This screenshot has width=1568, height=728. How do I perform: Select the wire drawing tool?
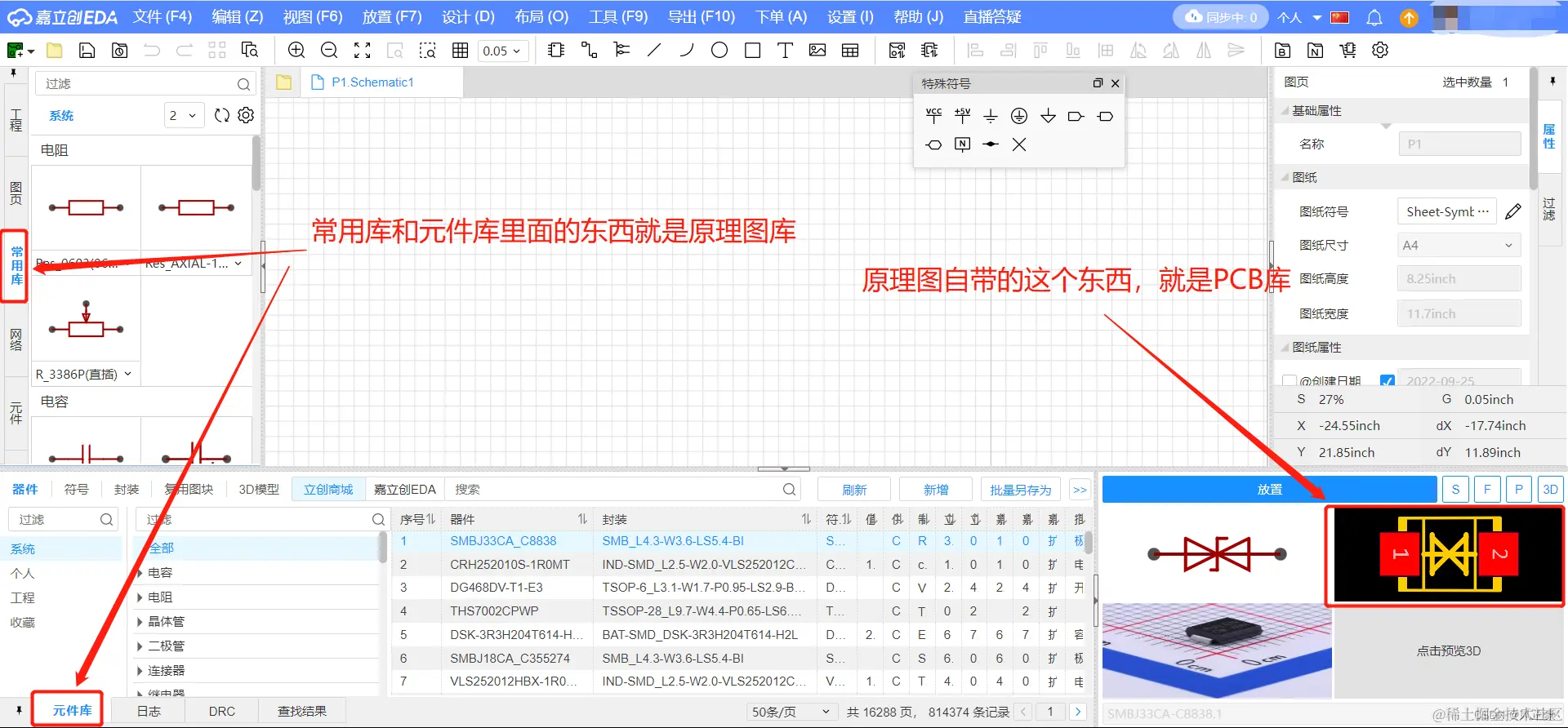[589, 51]
